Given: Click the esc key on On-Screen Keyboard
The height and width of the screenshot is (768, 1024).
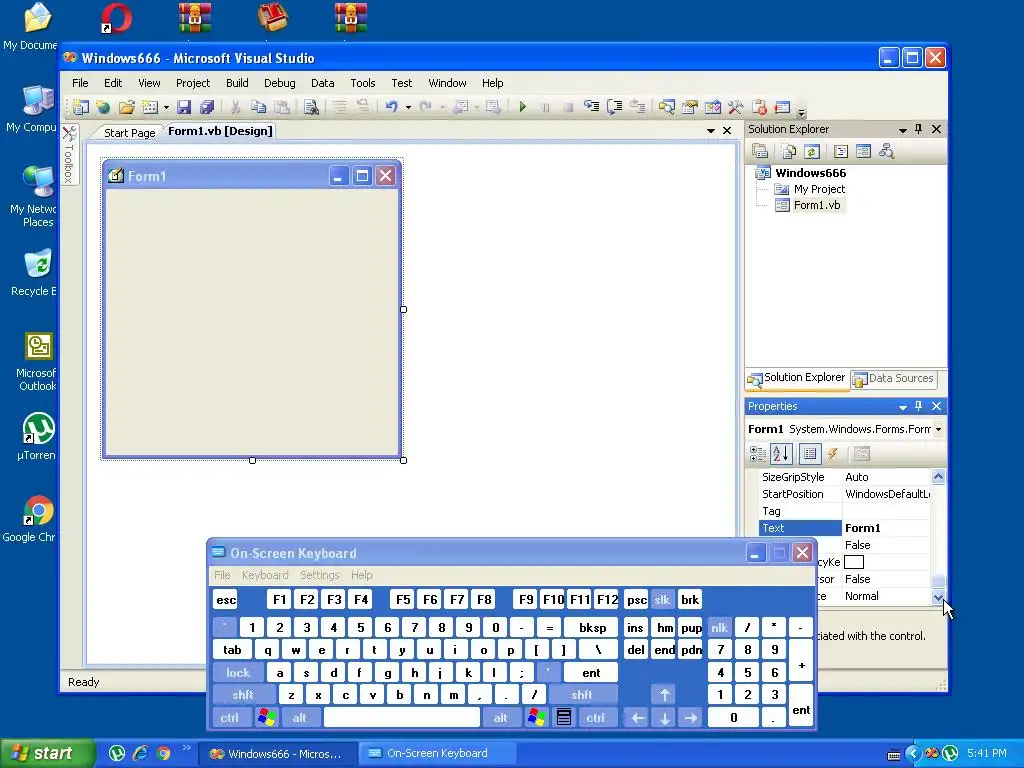Looking at the screenshot, I should point(226,600).
